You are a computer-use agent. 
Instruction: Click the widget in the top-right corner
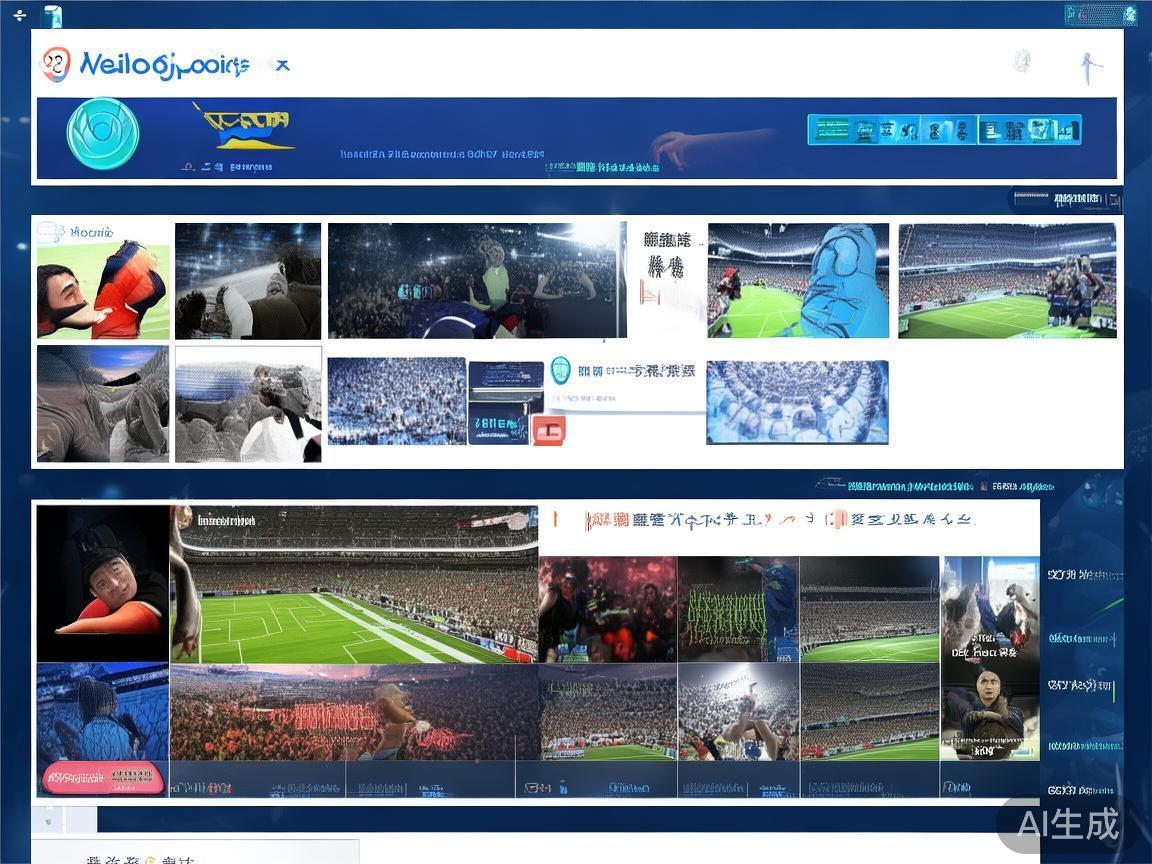(x=1100, y=15)
